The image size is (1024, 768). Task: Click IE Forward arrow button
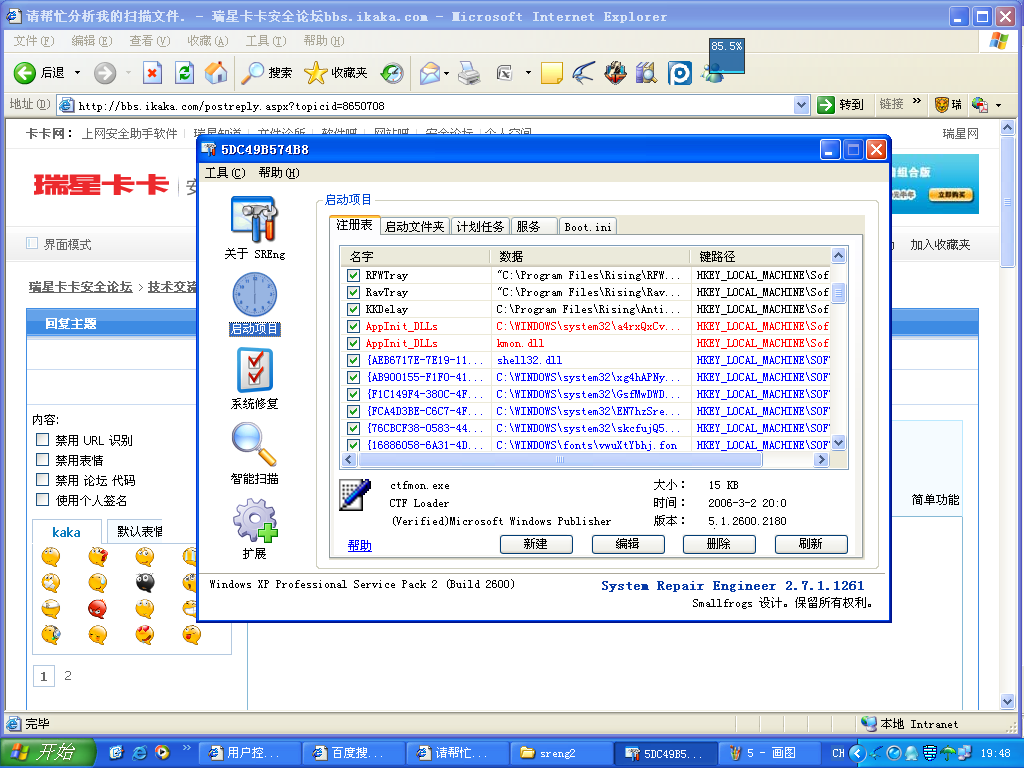104,72
